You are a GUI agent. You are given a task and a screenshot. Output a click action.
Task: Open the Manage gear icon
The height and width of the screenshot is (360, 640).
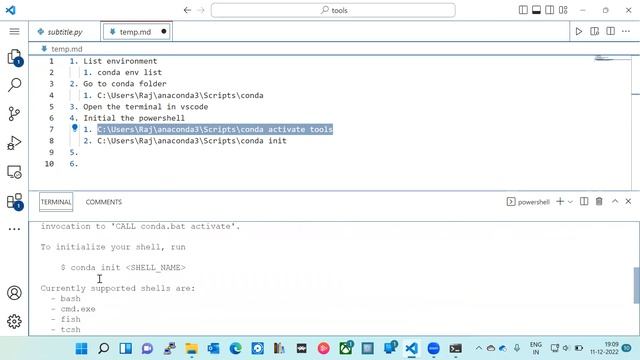pos(14,322)
